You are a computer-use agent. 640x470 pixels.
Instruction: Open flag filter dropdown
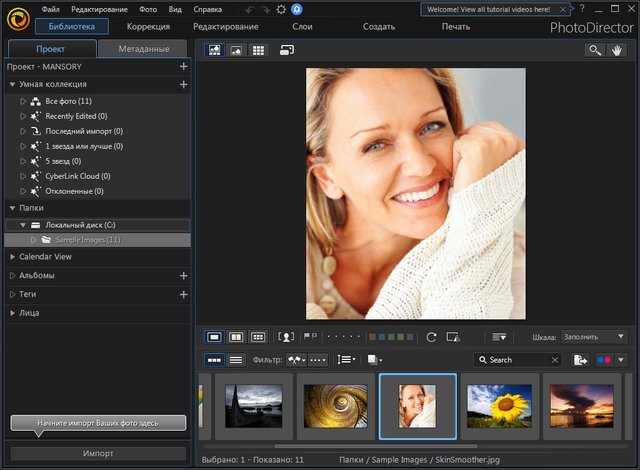(297, 360)
